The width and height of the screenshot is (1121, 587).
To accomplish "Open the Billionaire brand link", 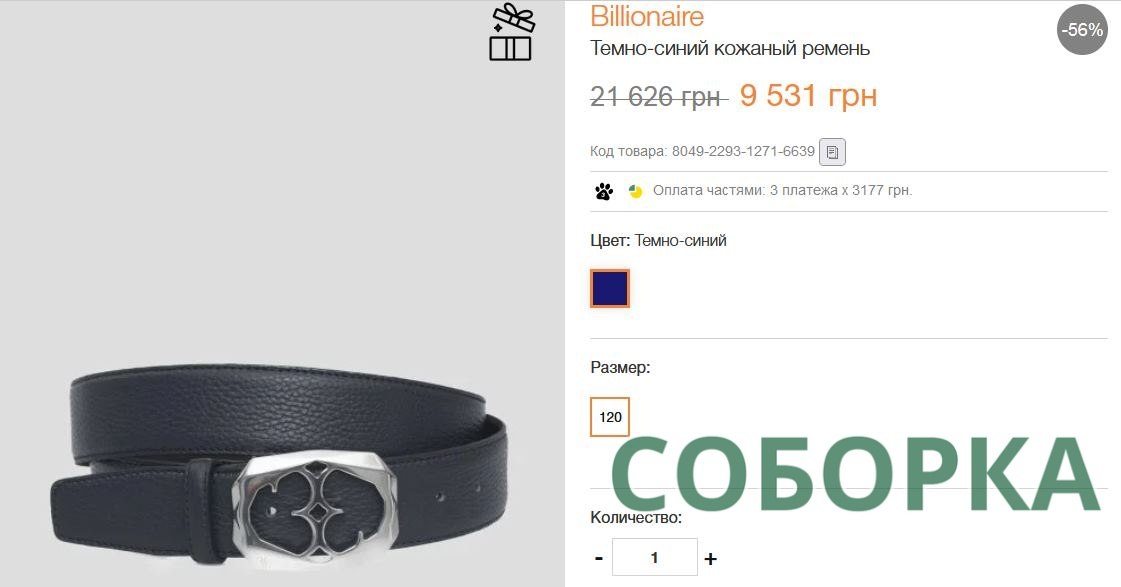I will point(646,16).
